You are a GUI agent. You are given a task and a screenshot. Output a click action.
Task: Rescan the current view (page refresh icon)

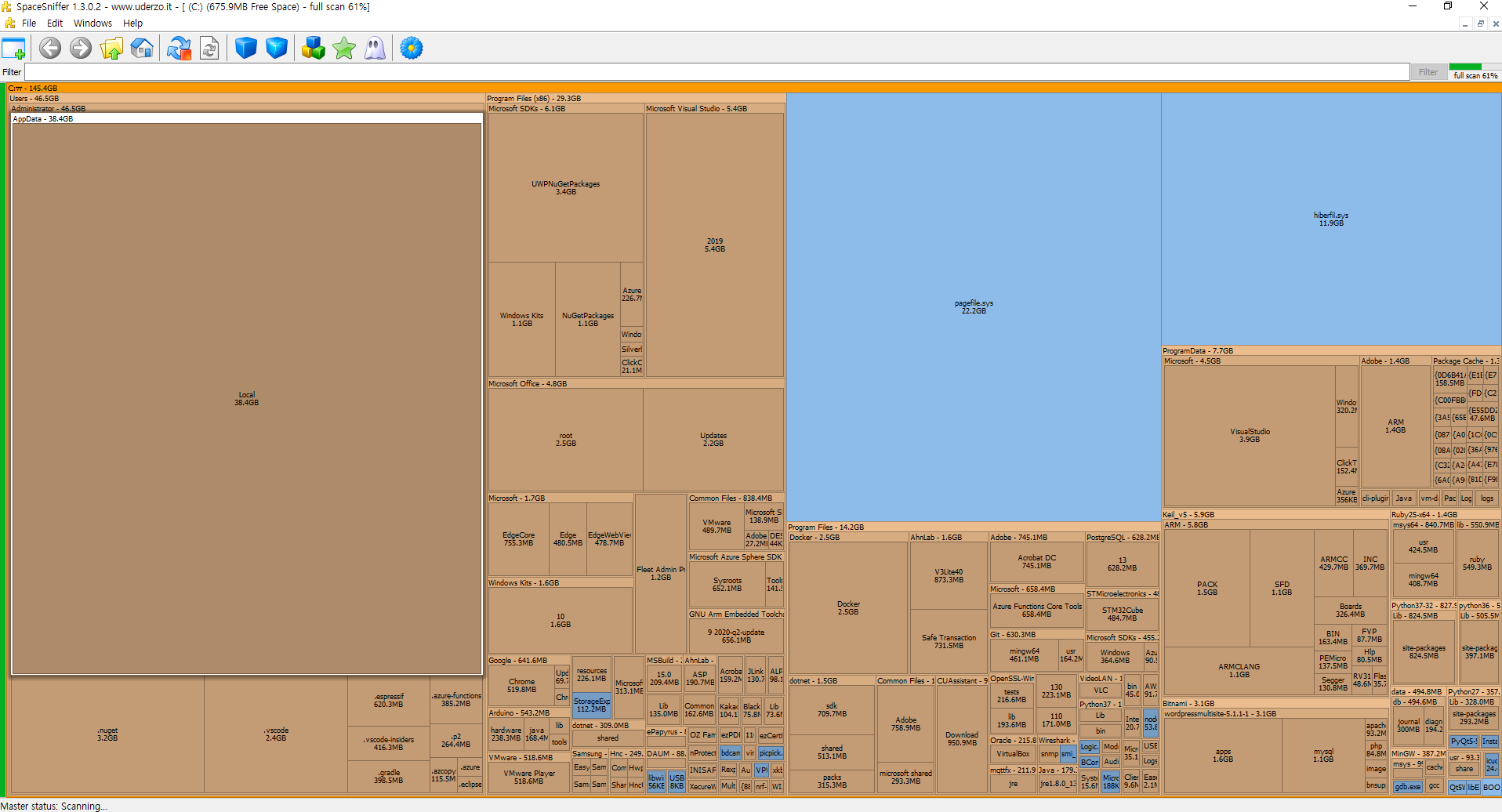tap(209, 49)
